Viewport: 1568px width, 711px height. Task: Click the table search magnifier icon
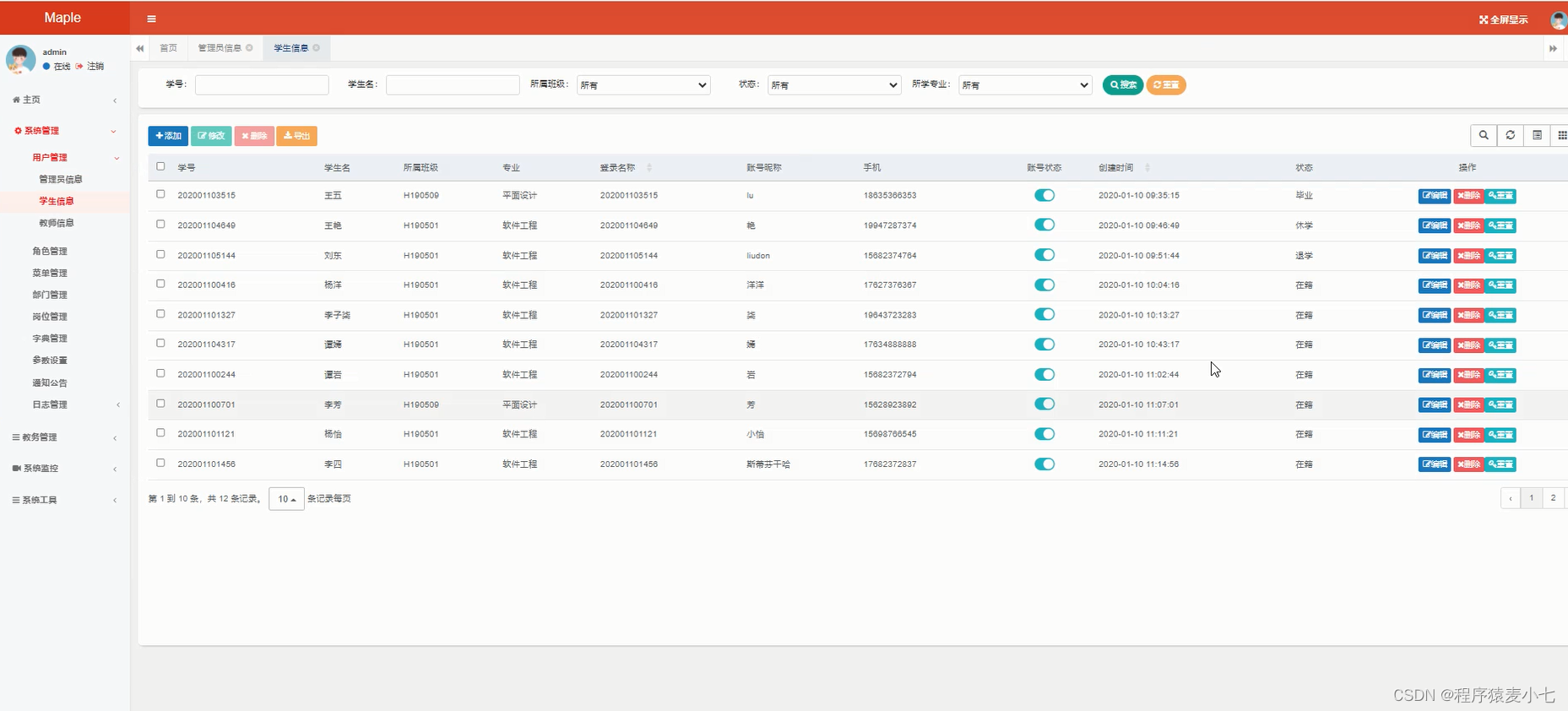[1484, 135]
